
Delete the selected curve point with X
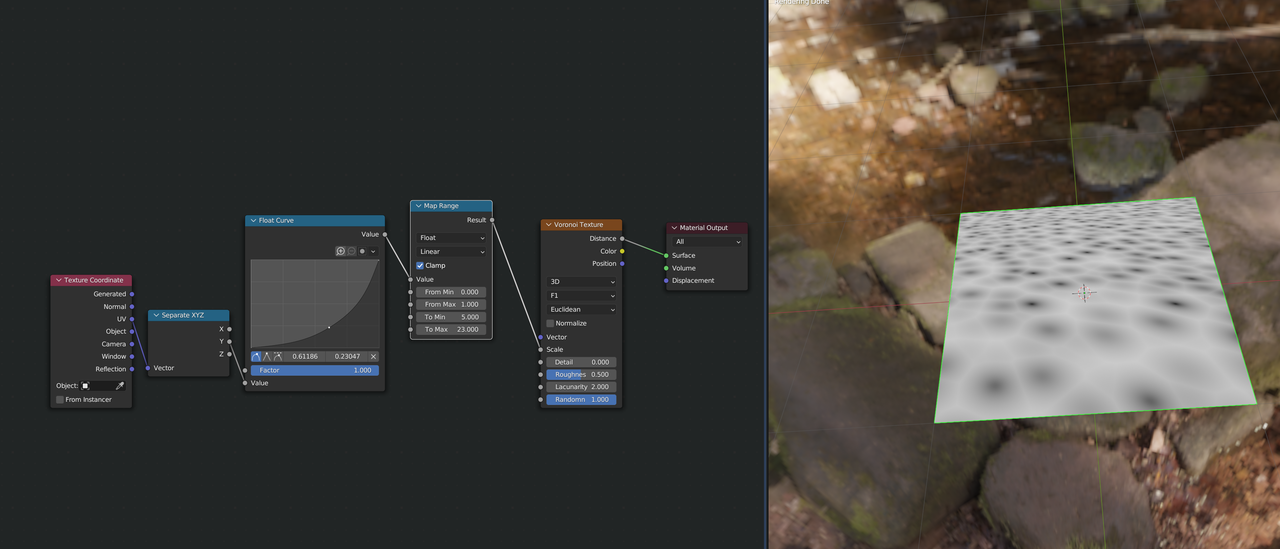373,356
